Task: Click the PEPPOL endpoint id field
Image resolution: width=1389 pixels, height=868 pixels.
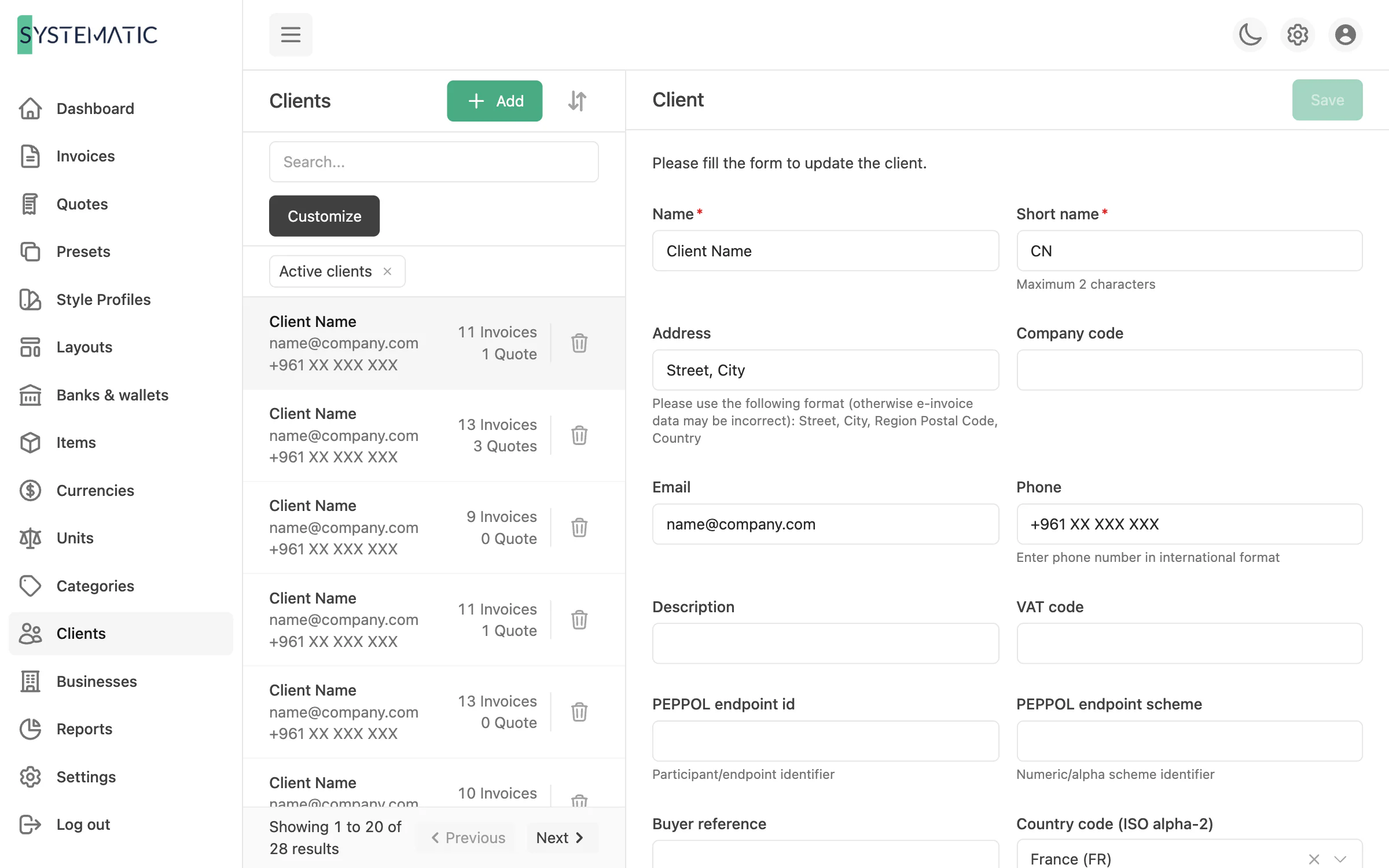Action: coord(825,741)
